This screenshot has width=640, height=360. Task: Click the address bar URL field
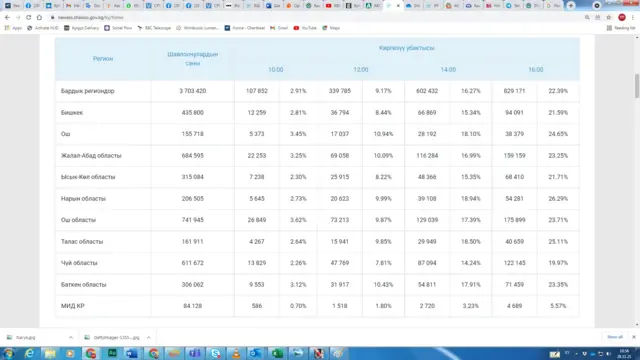[x=314, y=18]
